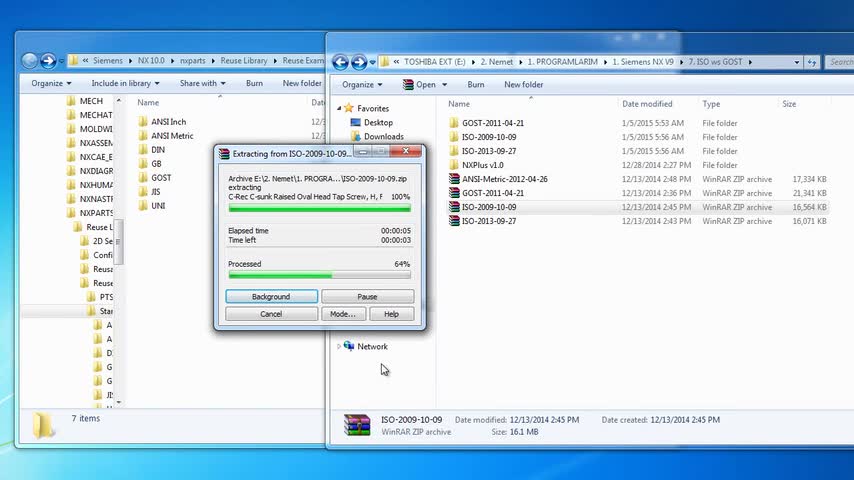
Task: Click NX 10.0 in the left window breadcrumb
Action: click(151, 60)
